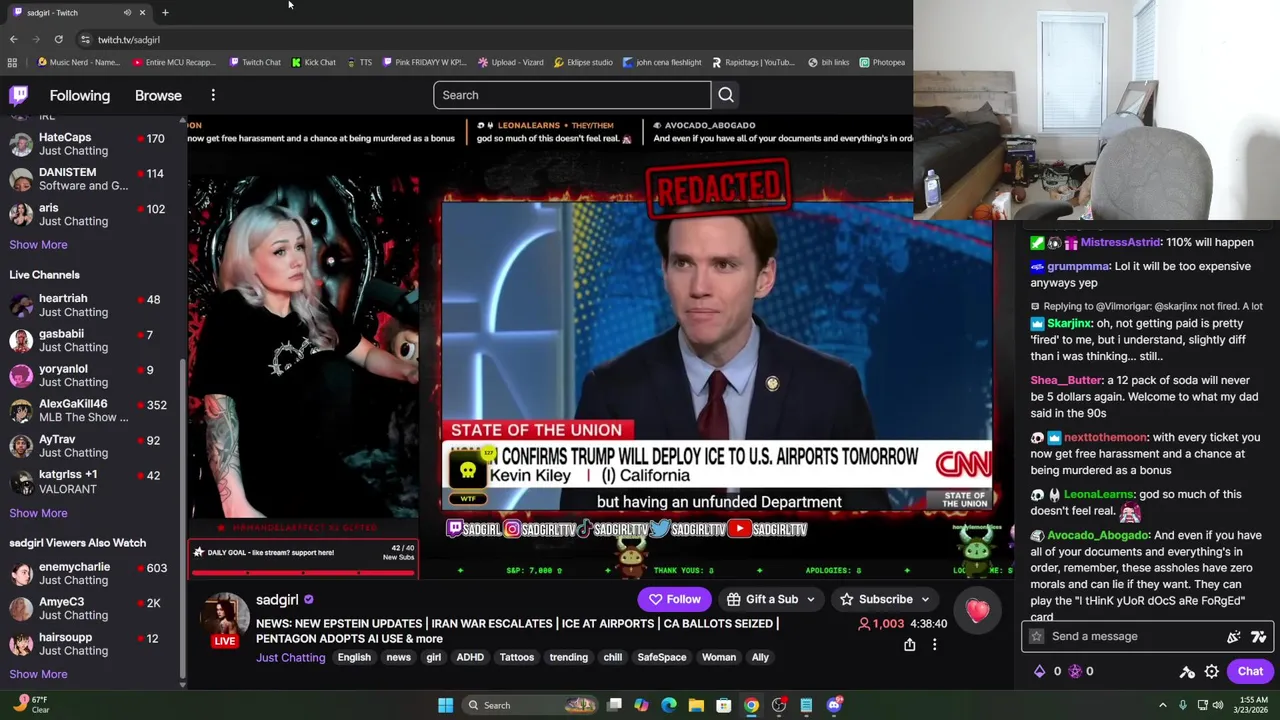Mute the sadgirl Twitch tab audio icon
Viewport: 1280px width, 720px height.
click(127, 12)
